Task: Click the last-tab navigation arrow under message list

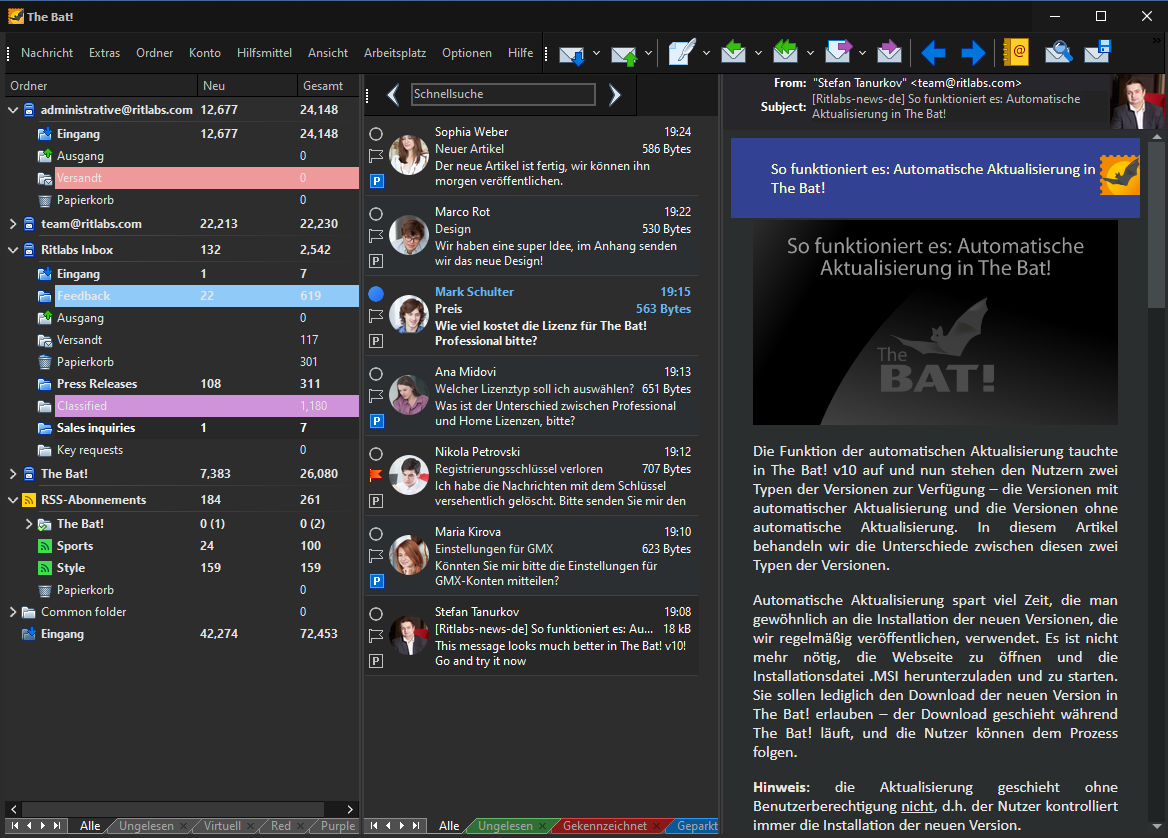Action: (x=416, y=826)
